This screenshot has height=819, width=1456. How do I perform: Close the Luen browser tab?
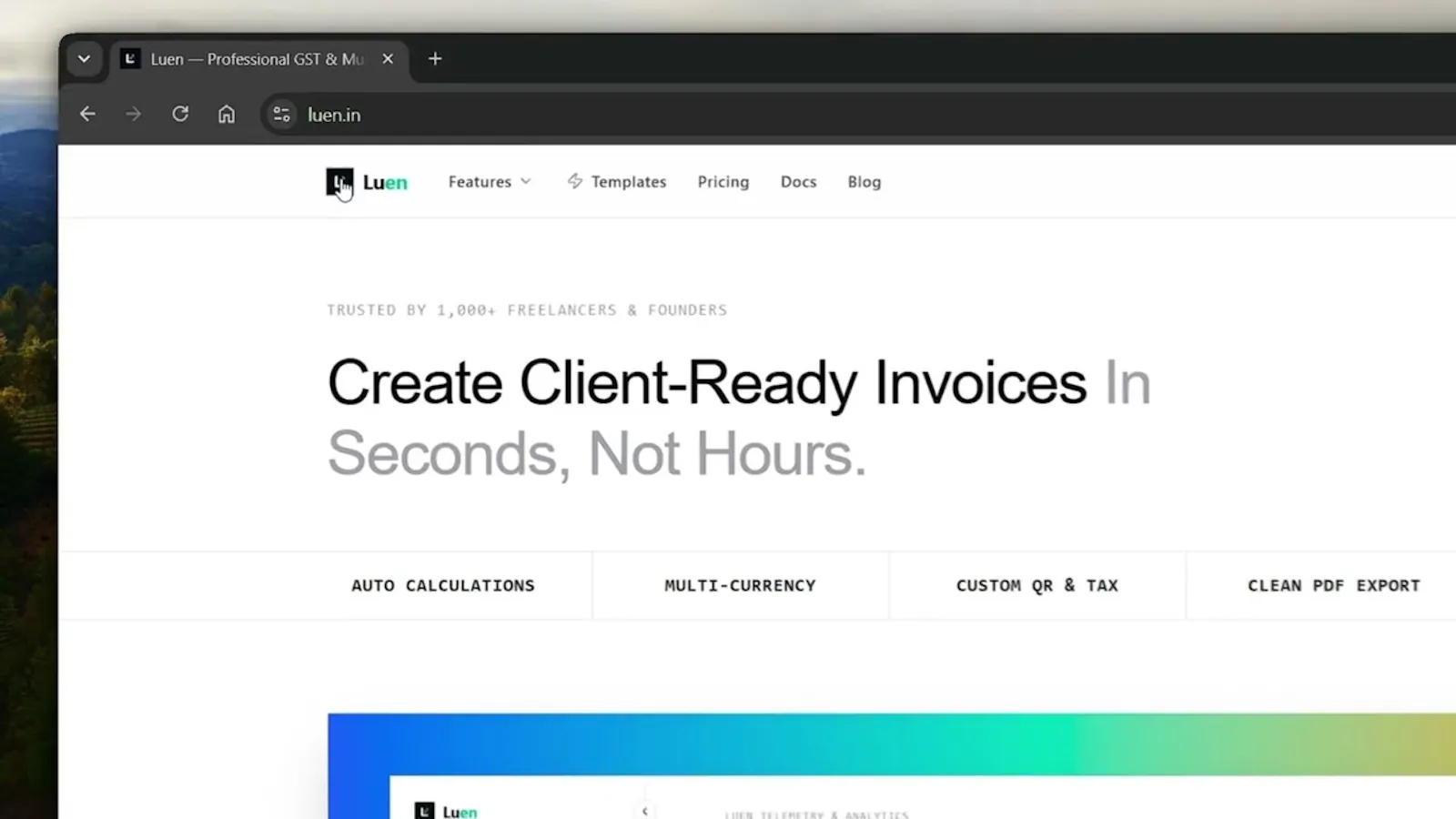pyautogui.click(x=388, y=59)
